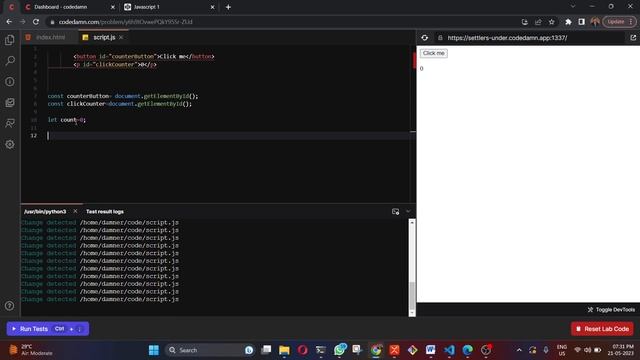Viewport: 640px width, 360px height.
Task: Click the ENG US language indicator
Action: (x=562, y=350)
